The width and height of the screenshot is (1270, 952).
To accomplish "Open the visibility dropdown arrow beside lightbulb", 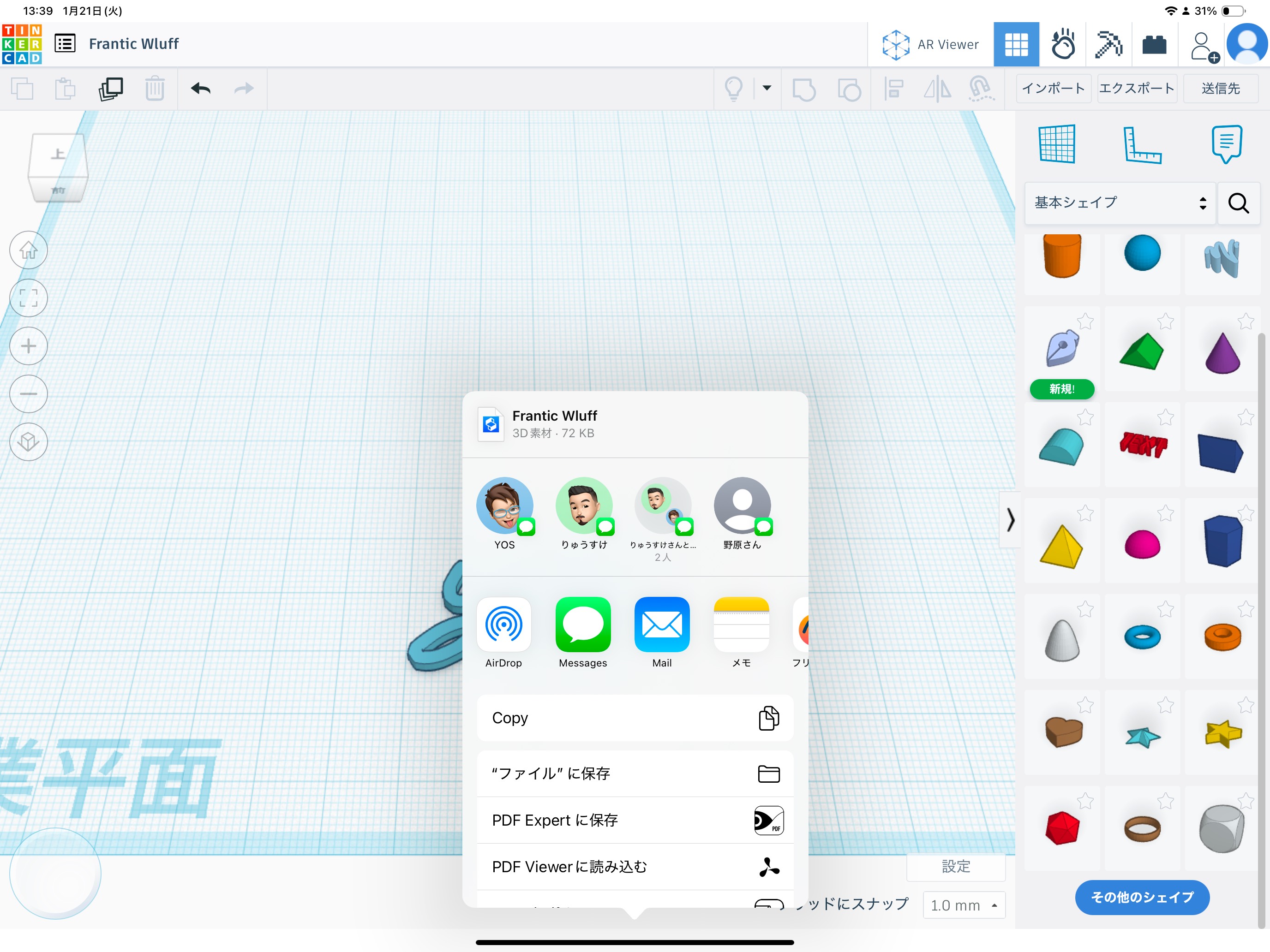I will (x=767, y=88).
